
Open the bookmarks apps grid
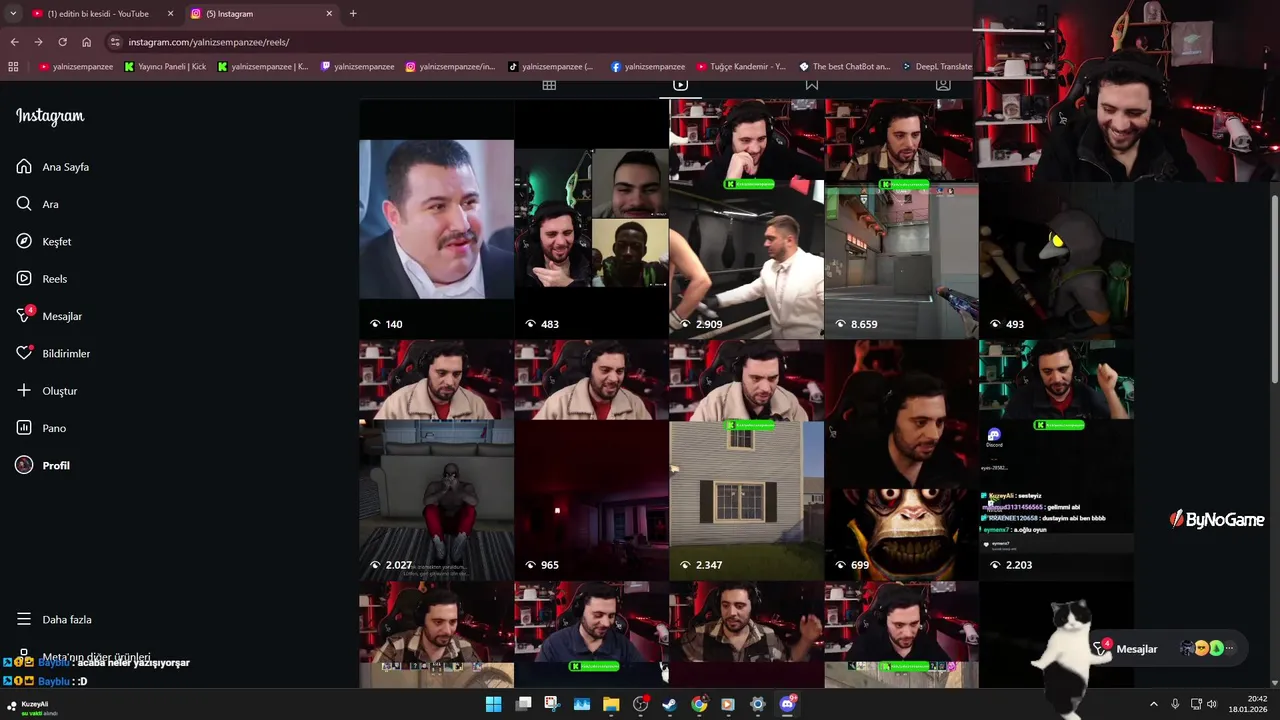click(13, 67)
